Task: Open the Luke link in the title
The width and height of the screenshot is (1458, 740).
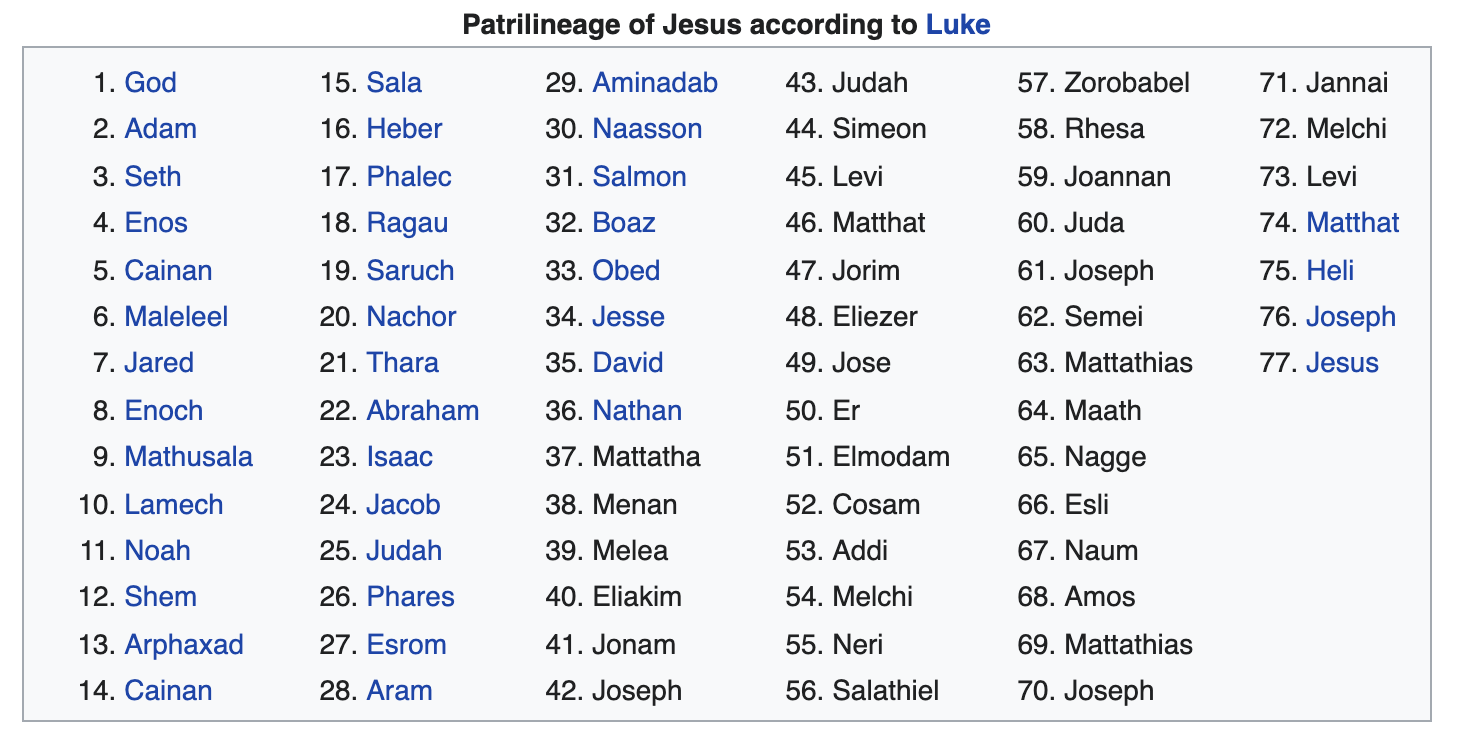Action: tap(957, 24)
